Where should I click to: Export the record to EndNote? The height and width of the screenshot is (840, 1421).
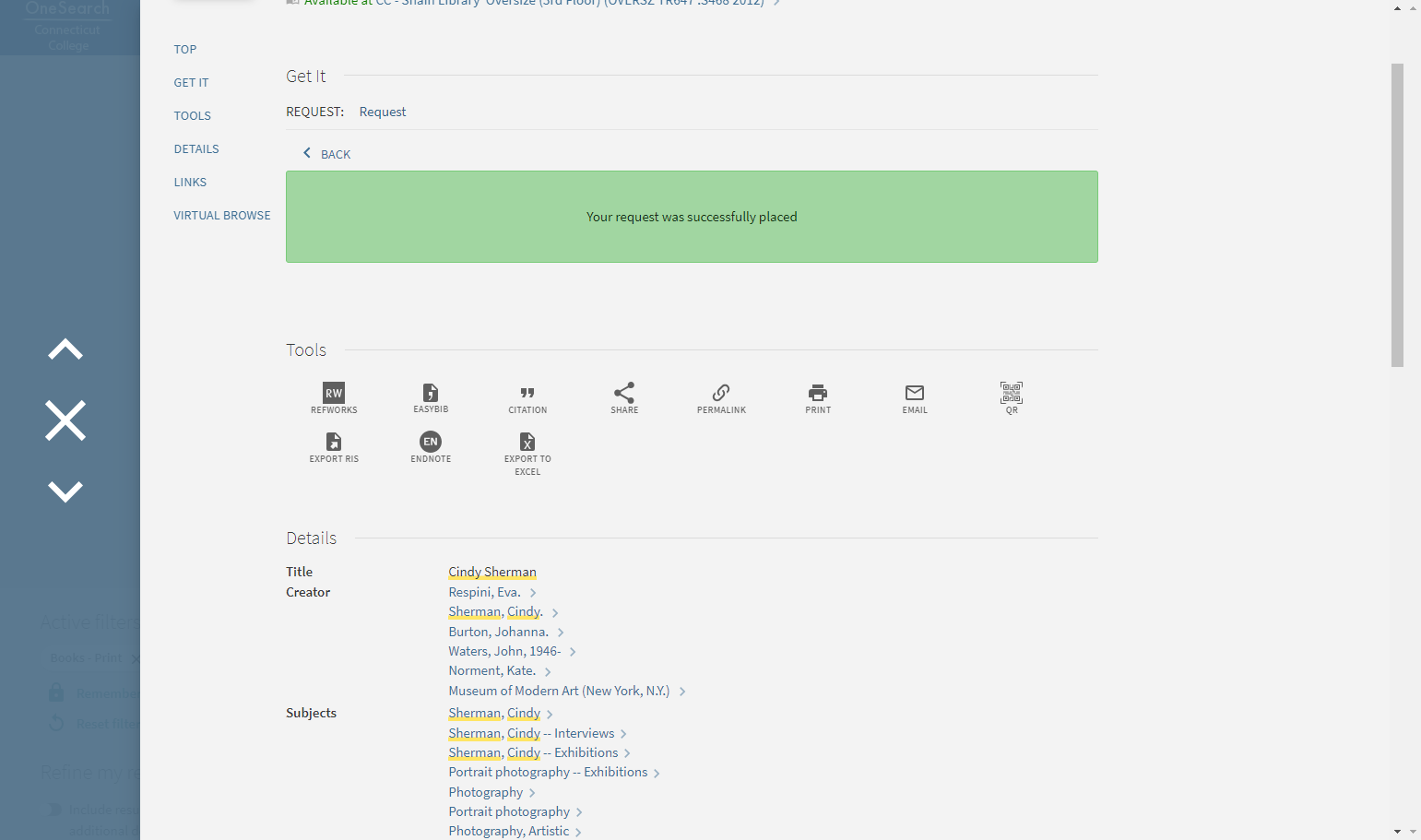point(431,447)
